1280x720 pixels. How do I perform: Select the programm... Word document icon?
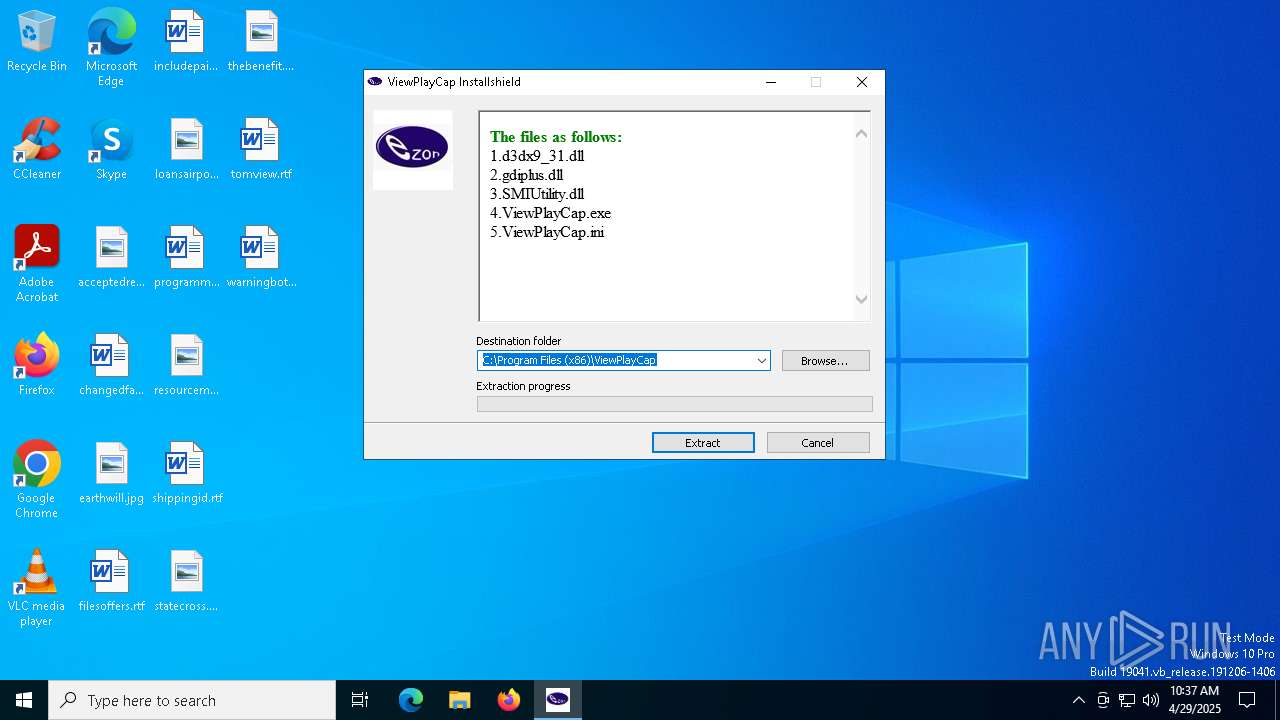point(186,258)
